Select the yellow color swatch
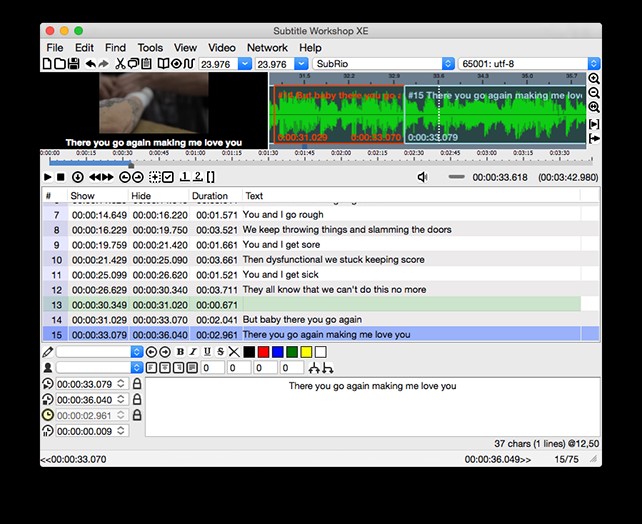642x524 pixels. (x=307, y=352)
